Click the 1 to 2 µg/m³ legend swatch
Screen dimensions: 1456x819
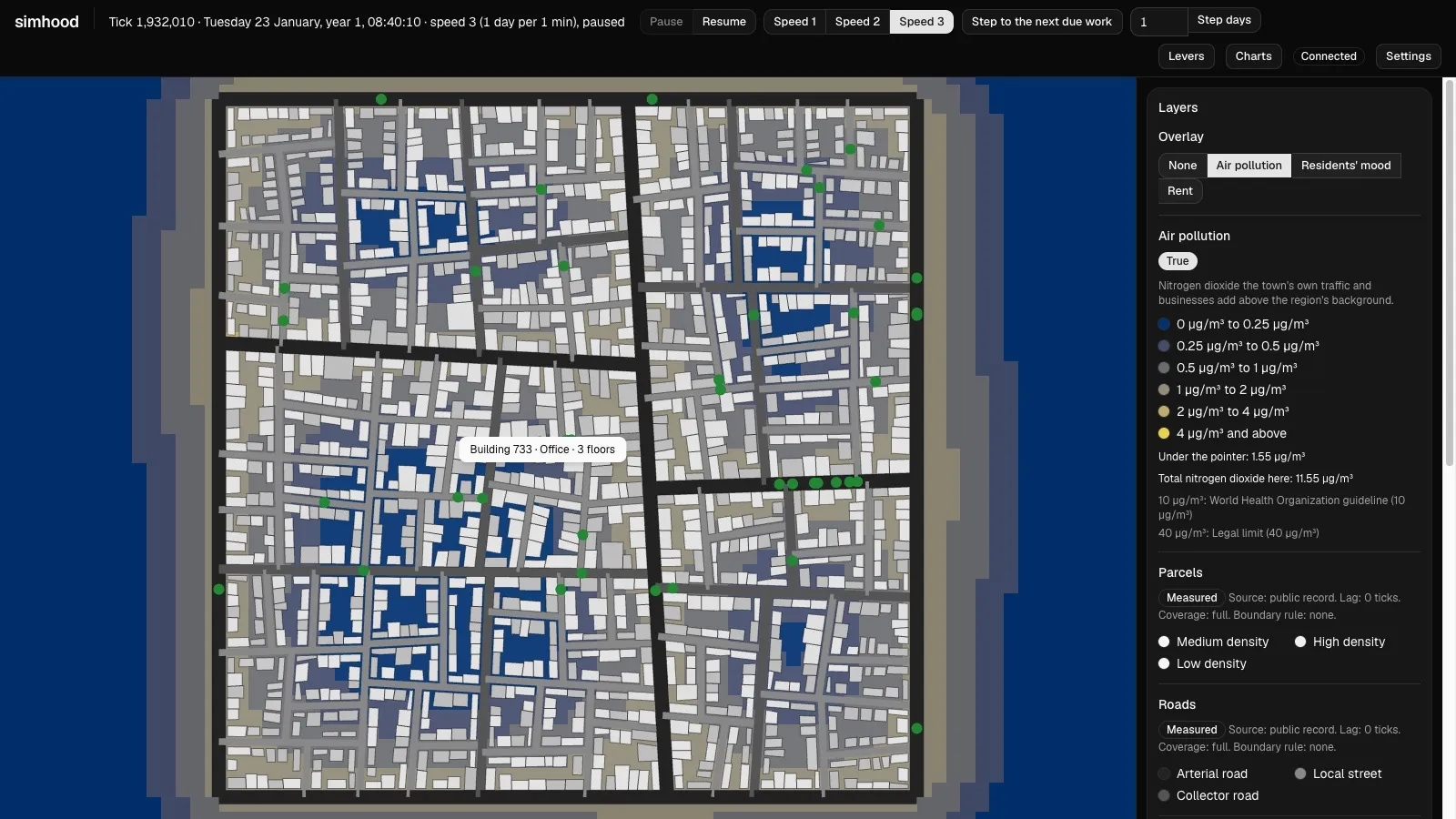(1164, 389)
